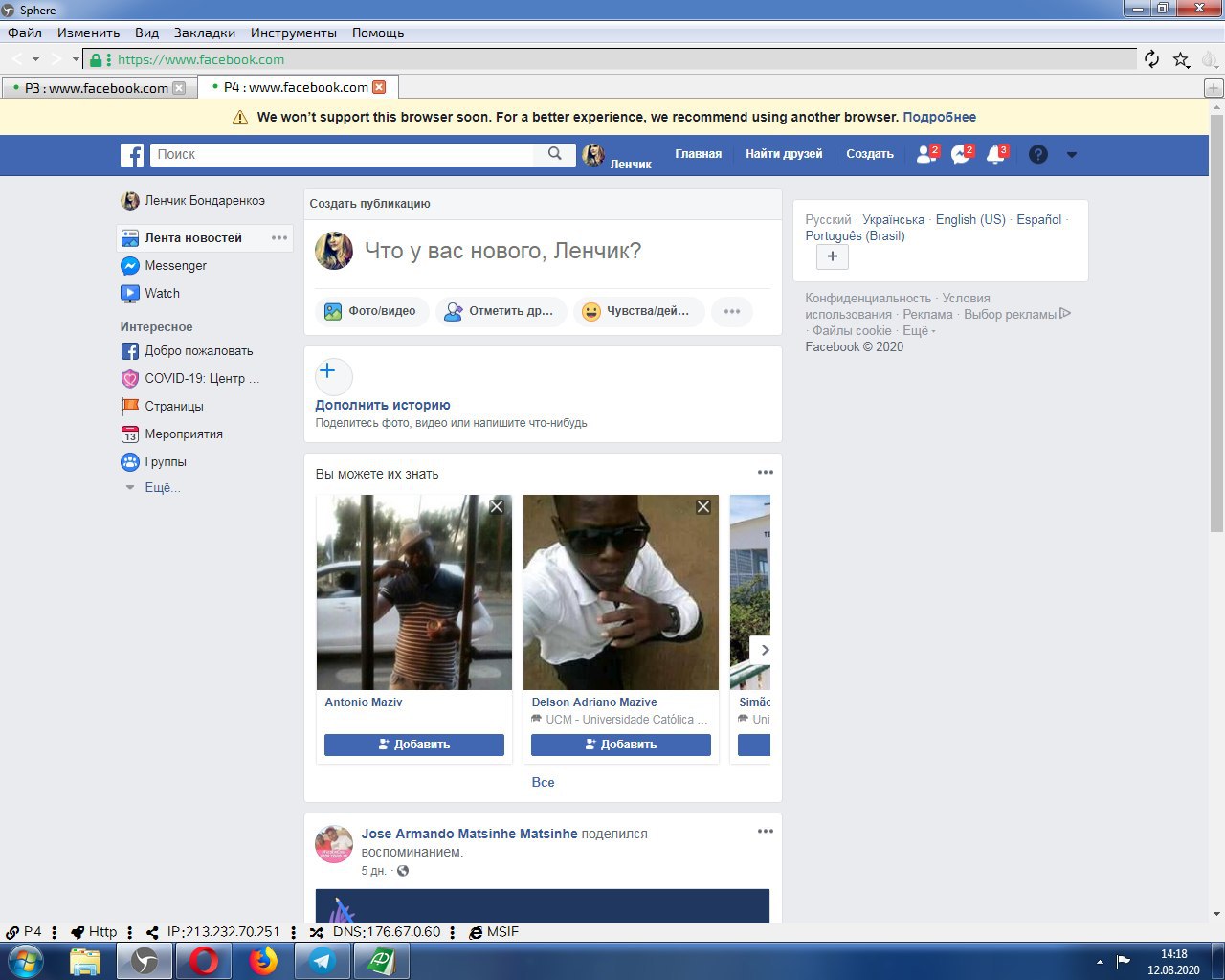Add a language with the plus button

pyautogui.click(x=833, y=256)
